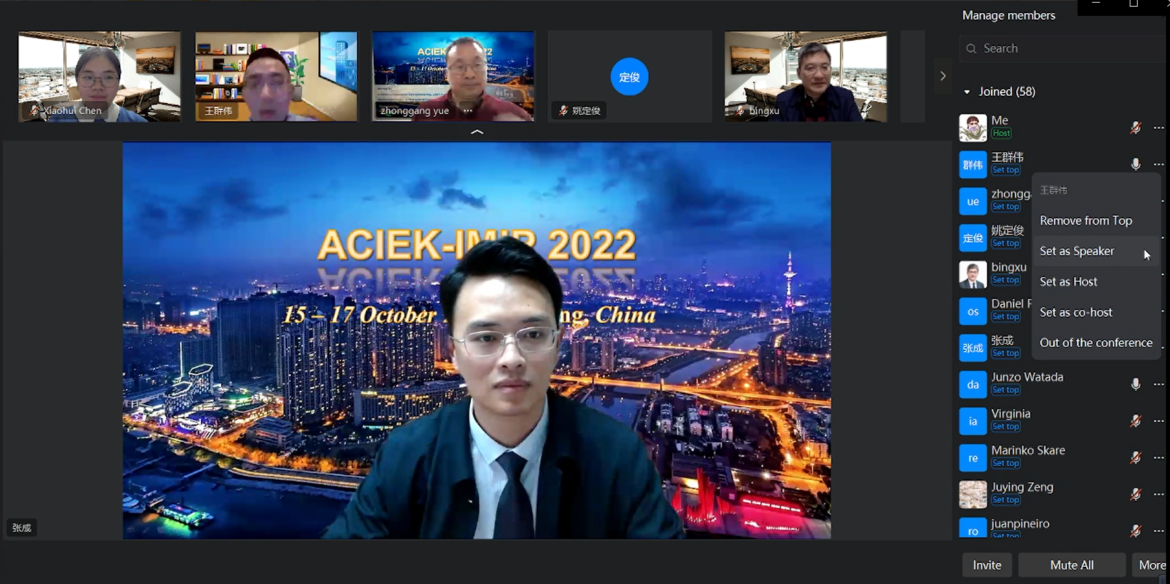Toggle 'Set top' tag under Virginia
Image resolution: width=1170 pixels, height=584 pixels.
click(1006, 426)
